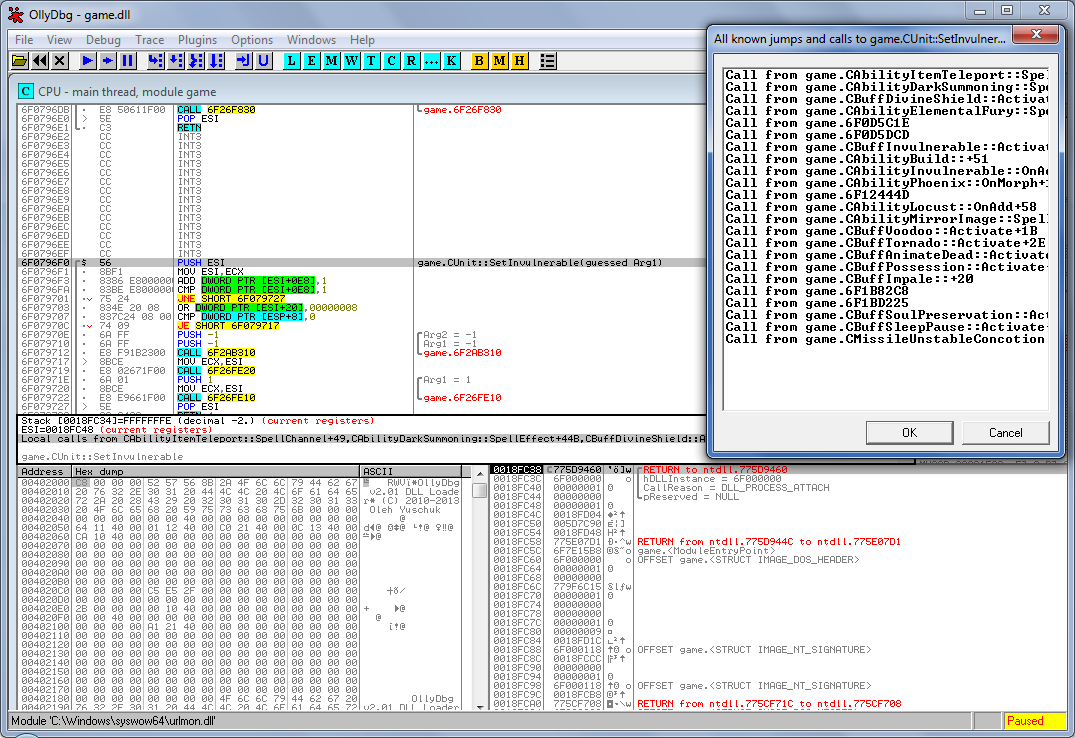Viewport: 1075px width, 738px height.
Task: Open the Trace menu
Action: click(x=149, y=40)
